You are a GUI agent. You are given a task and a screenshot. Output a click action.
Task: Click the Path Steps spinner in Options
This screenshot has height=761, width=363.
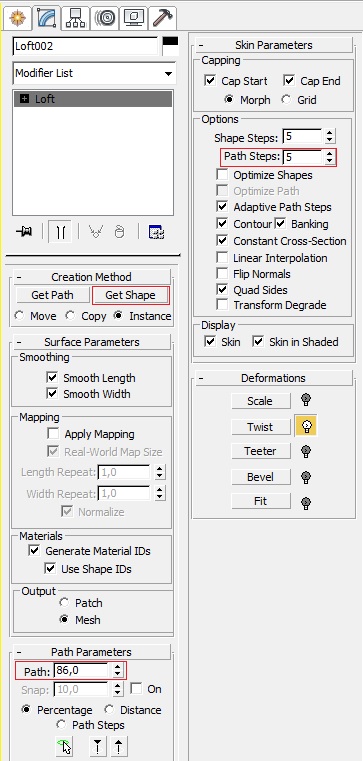330,157
